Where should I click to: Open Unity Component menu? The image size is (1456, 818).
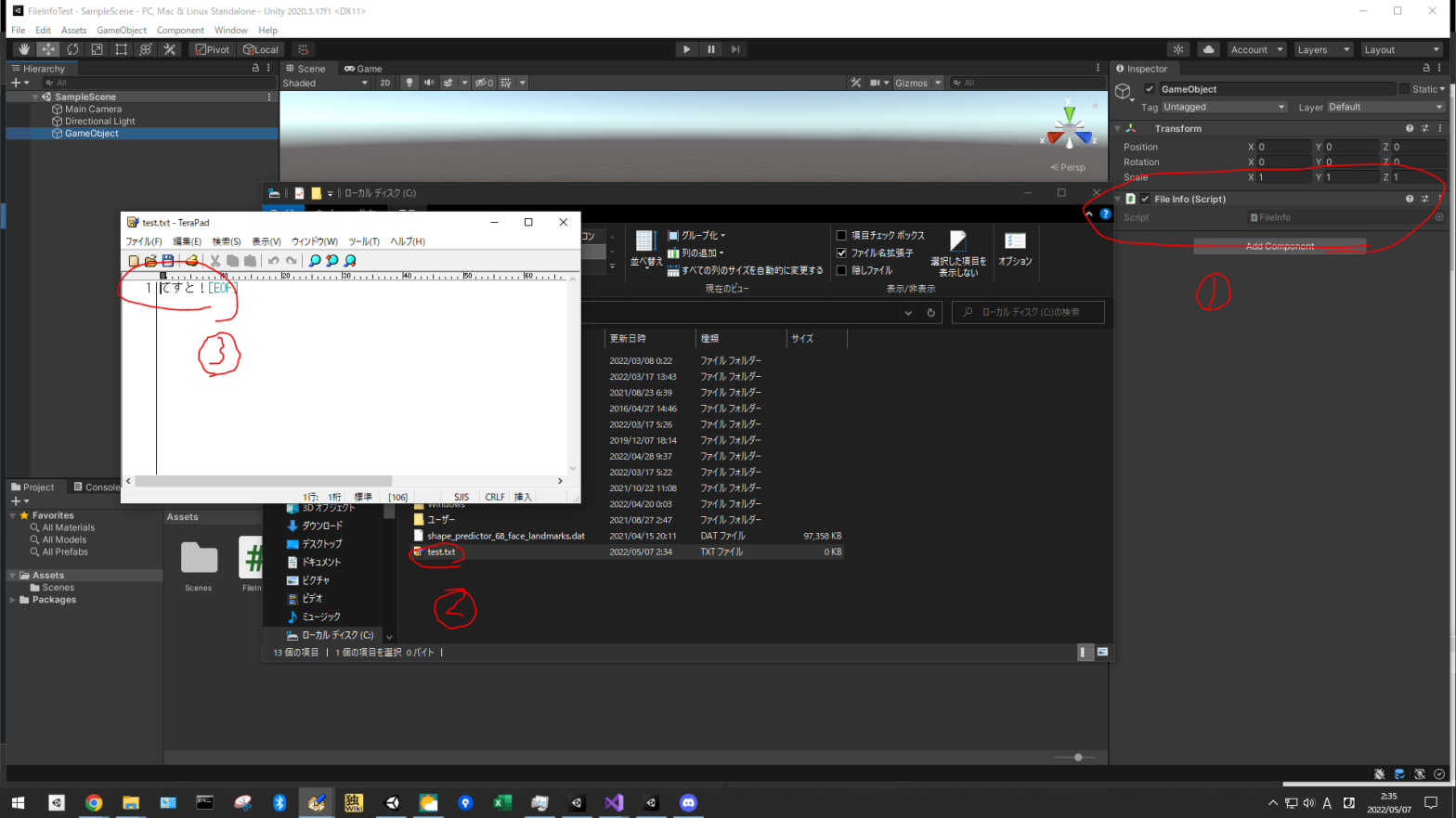pos(180,30)
